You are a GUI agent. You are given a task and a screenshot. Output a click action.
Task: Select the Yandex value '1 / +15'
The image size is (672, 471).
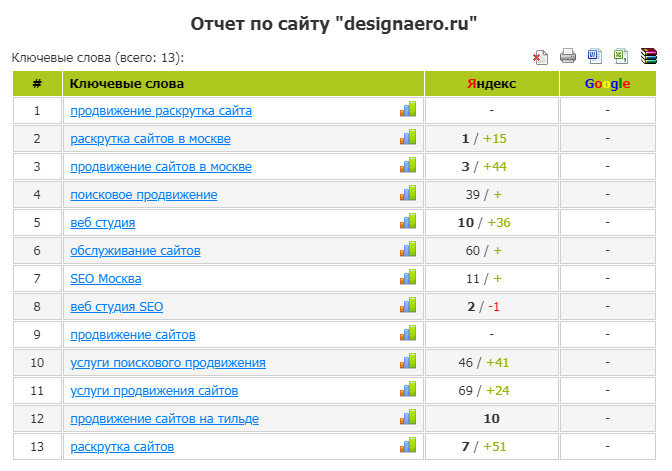(484, 139)
